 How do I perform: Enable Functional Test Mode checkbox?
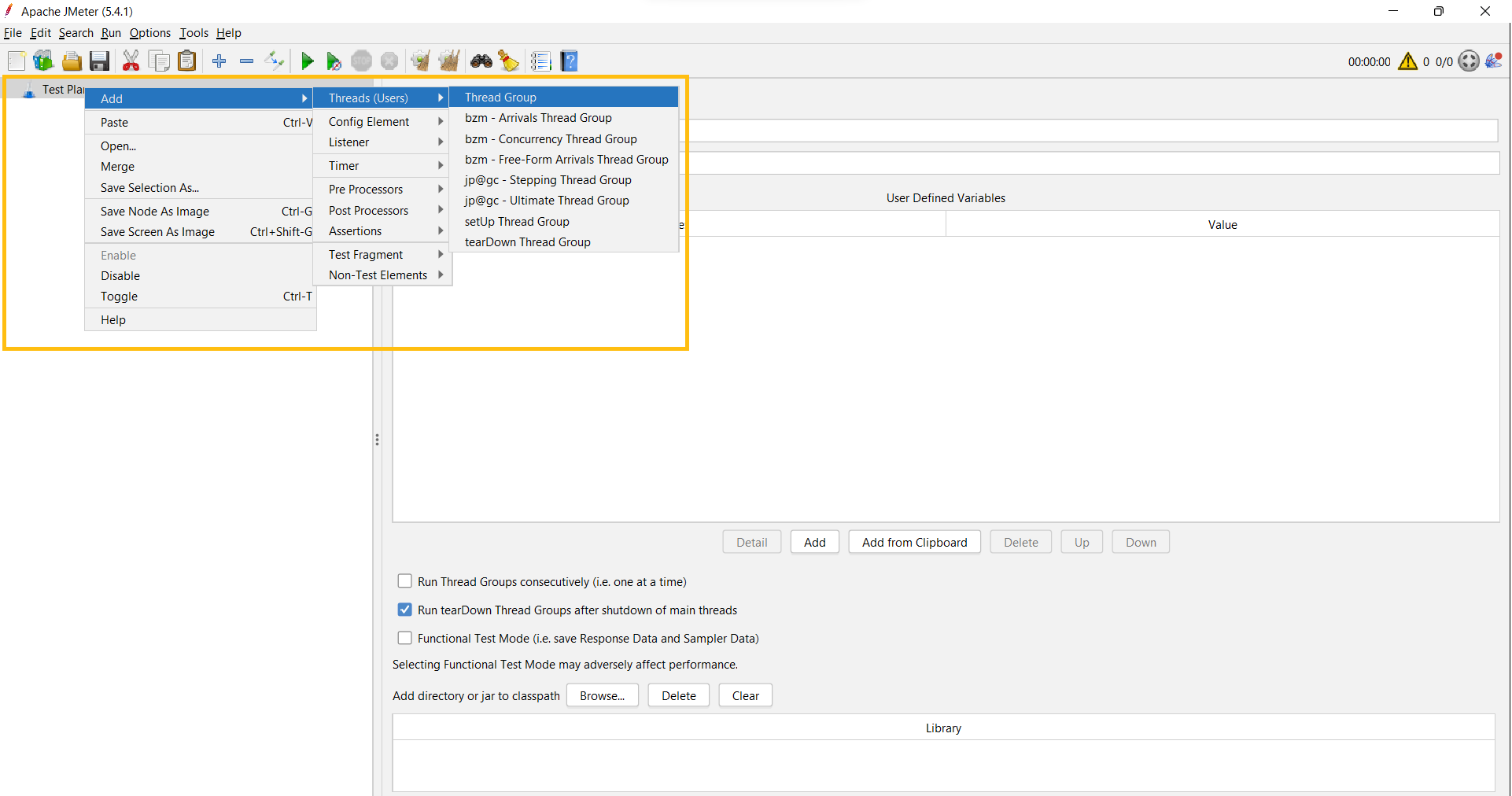click(404, 638)
